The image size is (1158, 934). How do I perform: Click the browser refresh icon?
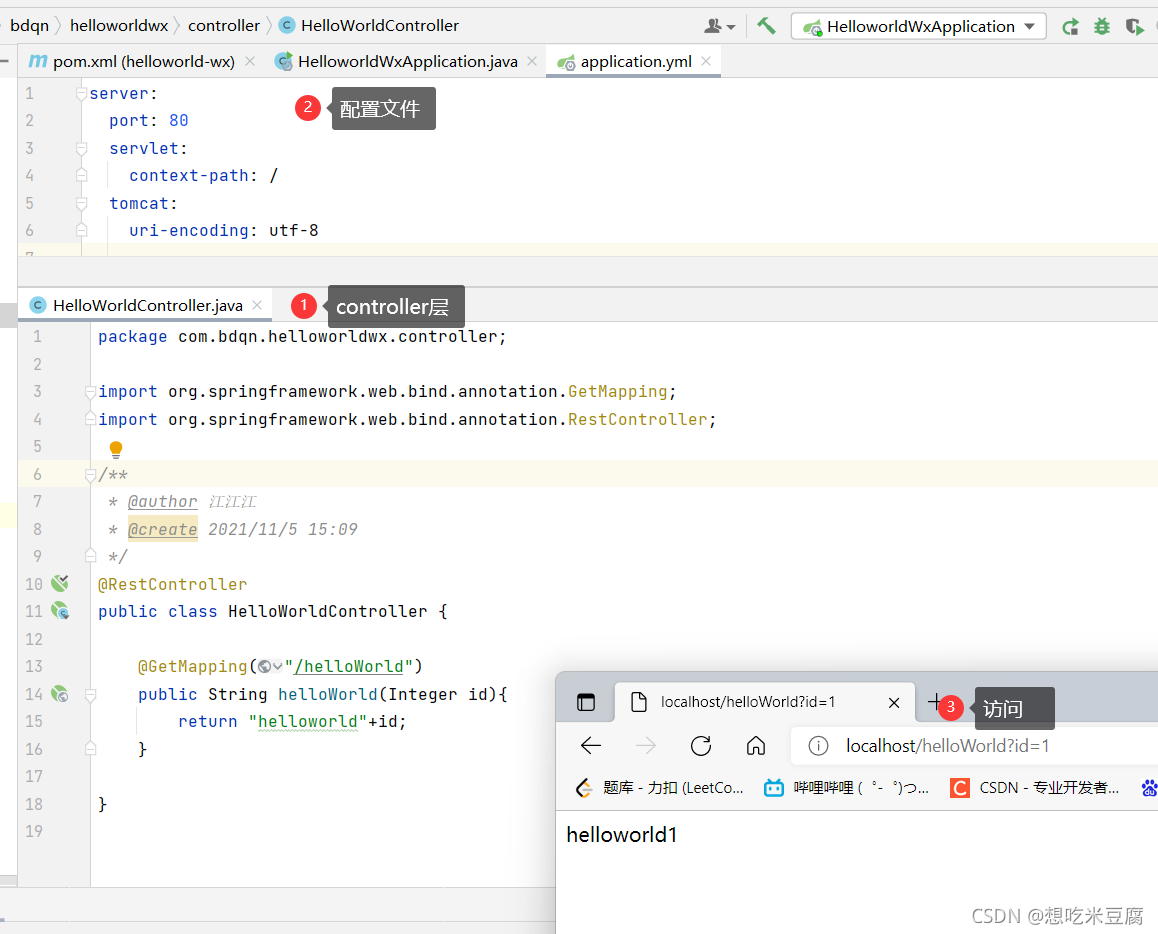[x=701, y=746]
